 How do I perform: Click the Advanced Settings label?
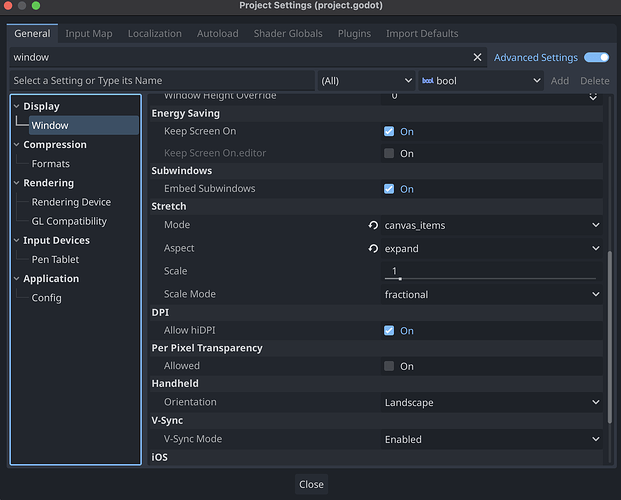[535, 57]
